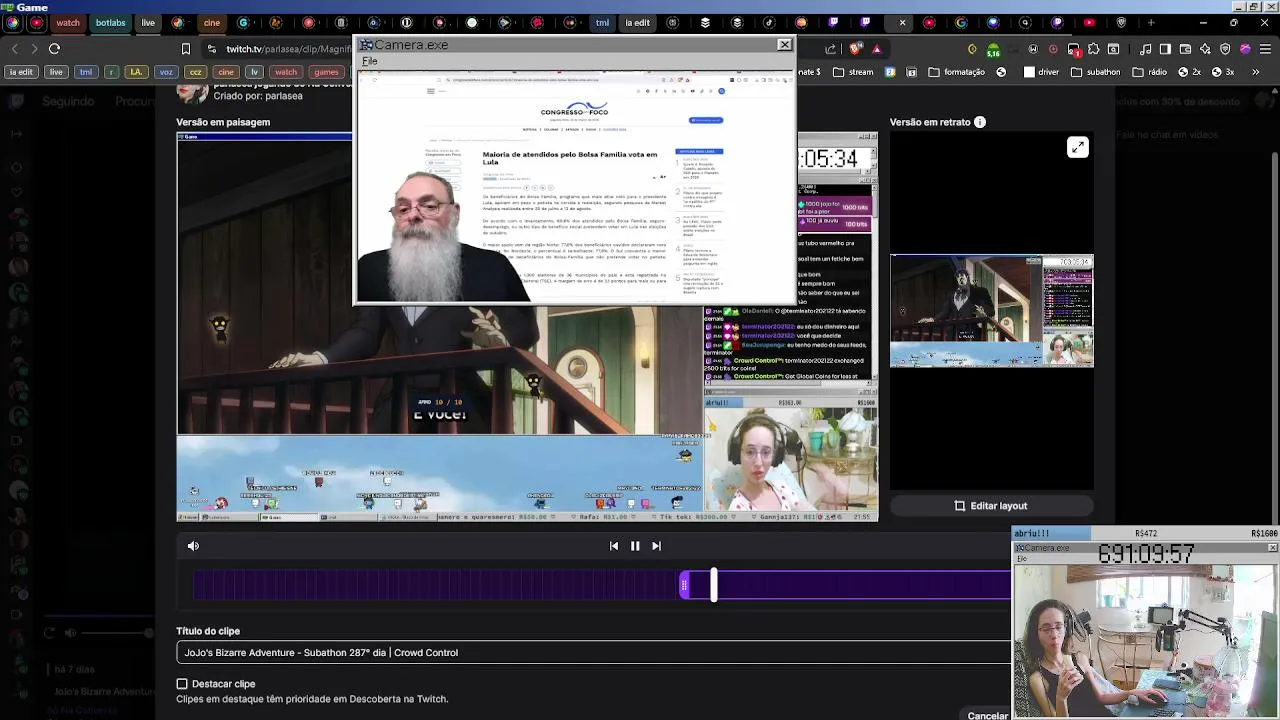Click the Editar layout button
Image resolution: width=1280 pixels, height=720 pixels.
point(990,506)
